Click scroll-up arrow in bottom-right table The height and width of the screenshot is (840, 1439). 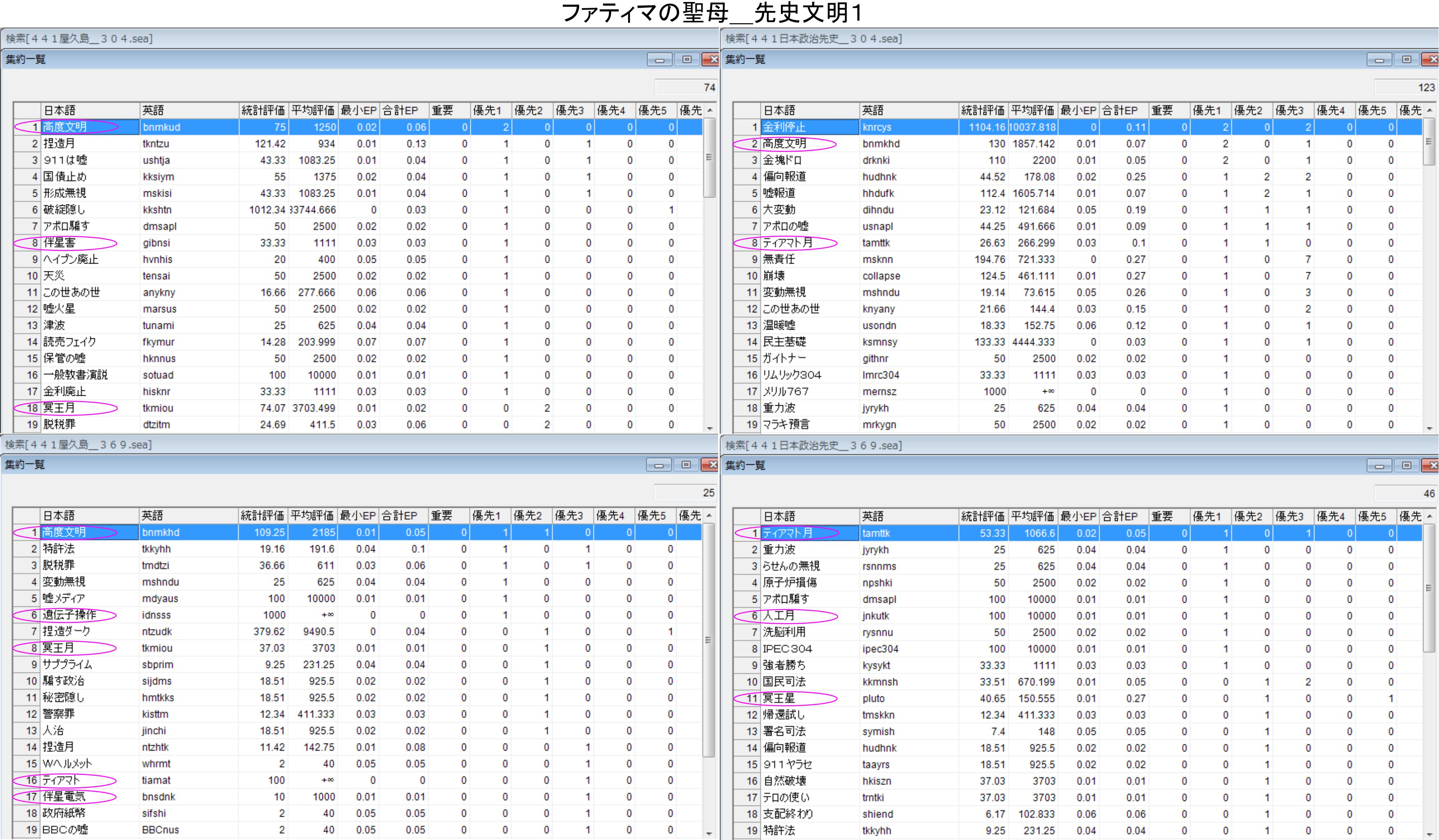coord(1429,516)
